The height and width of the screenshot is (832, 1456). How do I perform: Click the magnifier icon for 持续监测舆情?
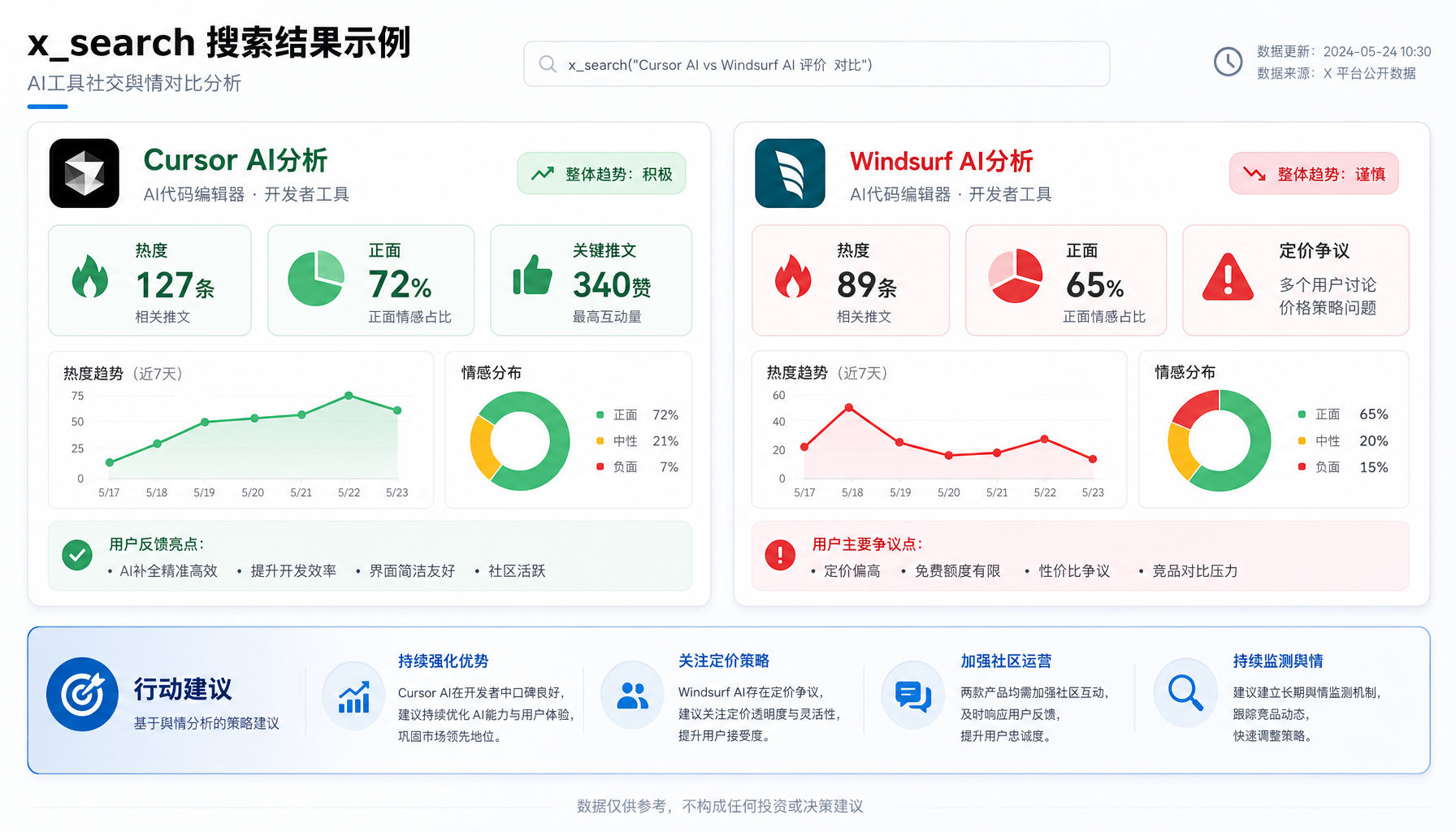point(1185,695)
